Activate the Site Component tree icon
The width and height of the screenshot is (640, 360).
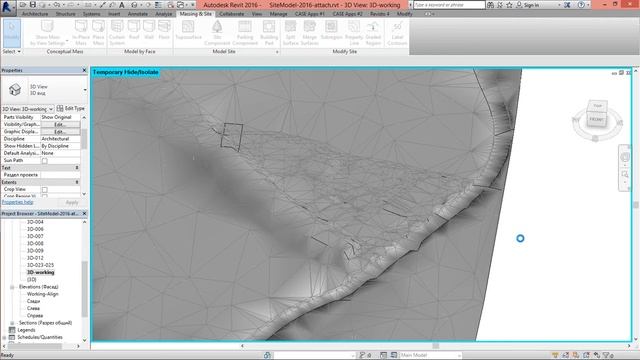tap(217, 27)
